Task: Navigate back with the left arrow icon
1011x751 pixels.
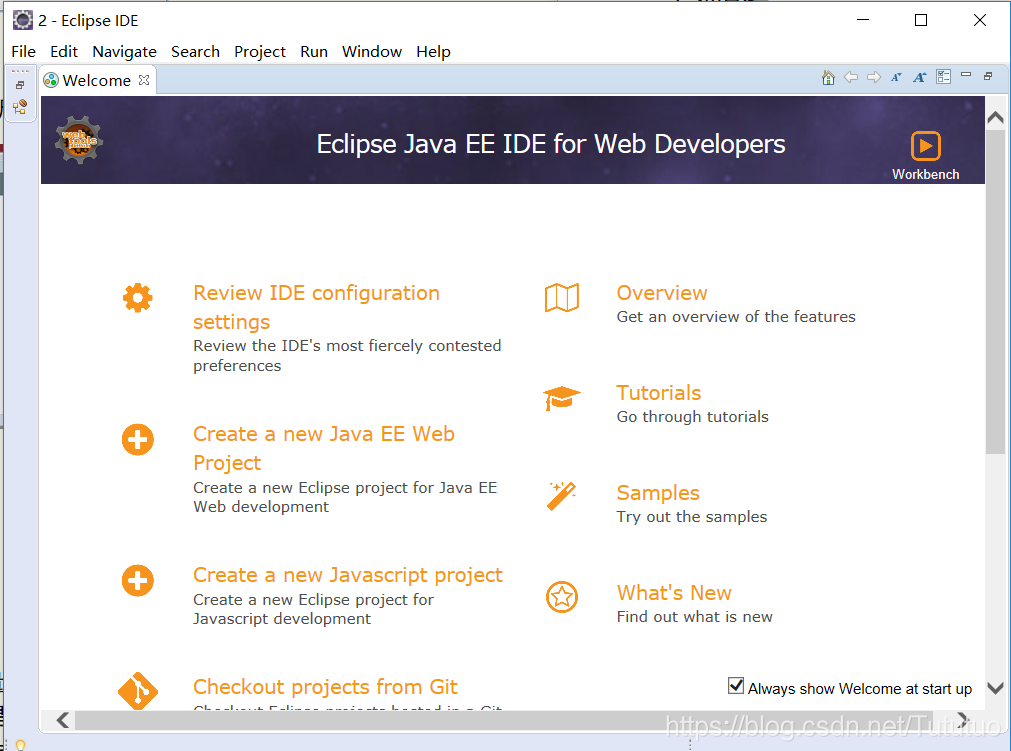Action: click(851, 77)
